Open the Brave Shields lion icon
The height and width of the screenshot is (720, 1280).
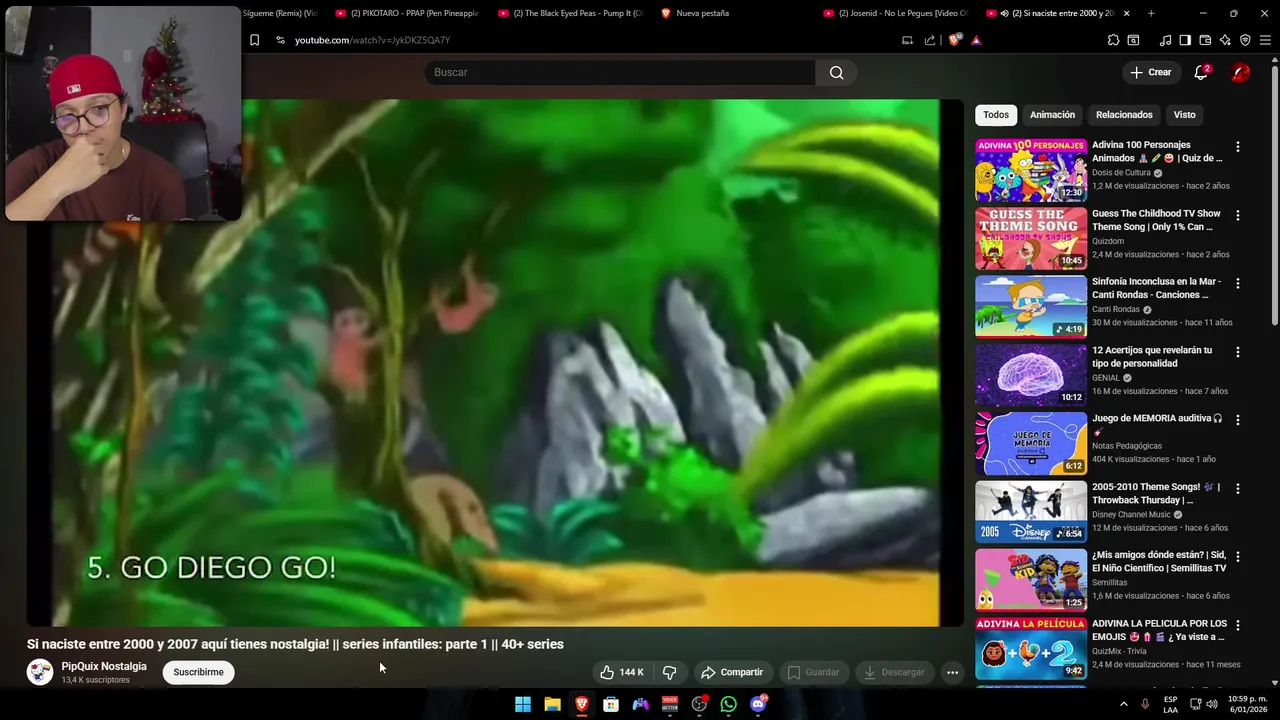coord(956,40)
